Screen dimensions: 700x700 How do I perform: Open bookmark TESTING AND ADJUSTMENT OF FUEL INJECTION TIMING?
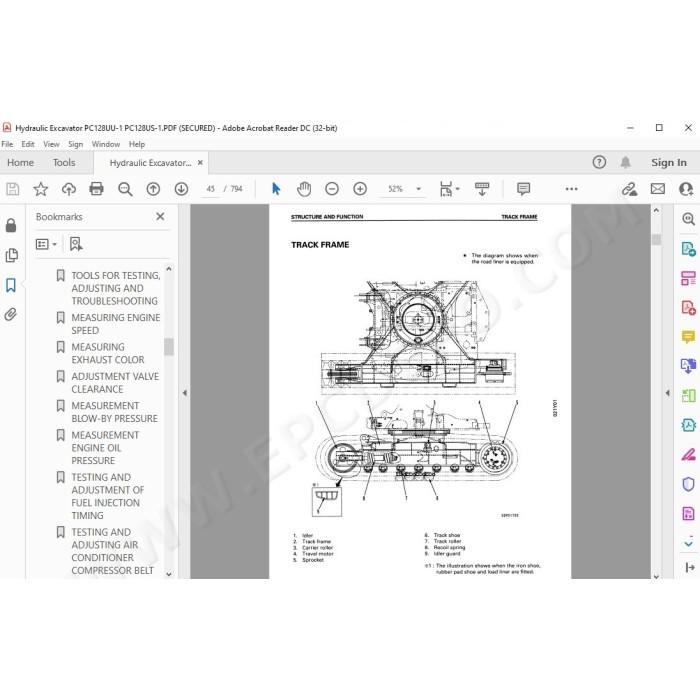coord(108,496)
